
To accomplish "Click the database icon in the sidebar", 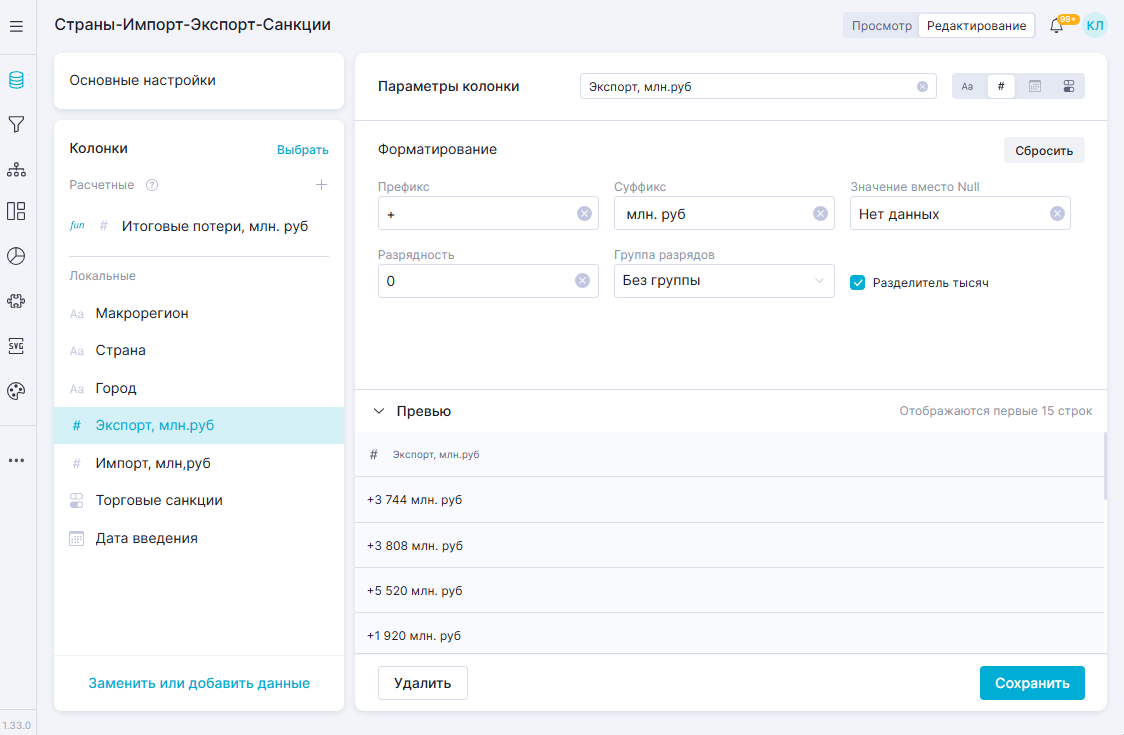I will coord(16,80).
